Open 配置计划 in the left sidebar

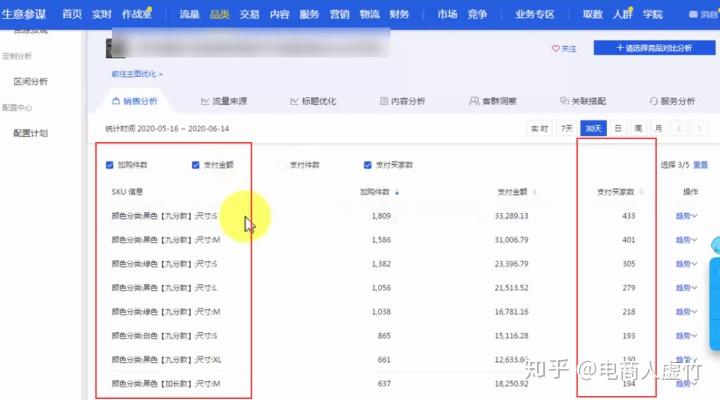coord(31,133)
